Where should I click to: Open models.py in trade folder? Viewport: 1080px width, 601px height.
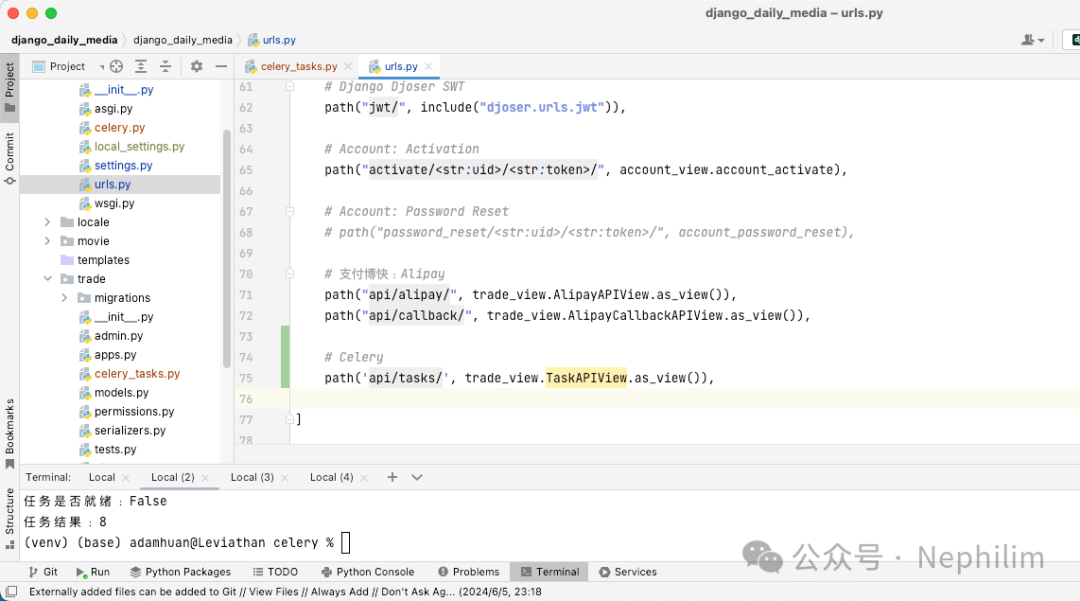click(x=121, y=392)
